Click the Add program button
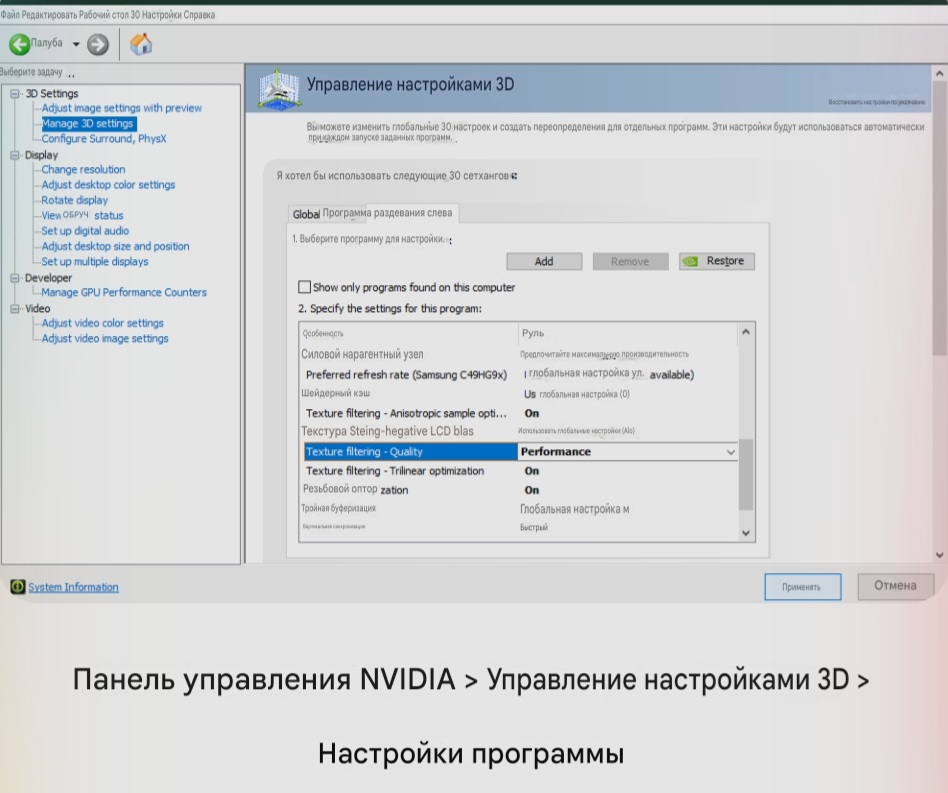This screenshot has height=793, width=948. 544,261
